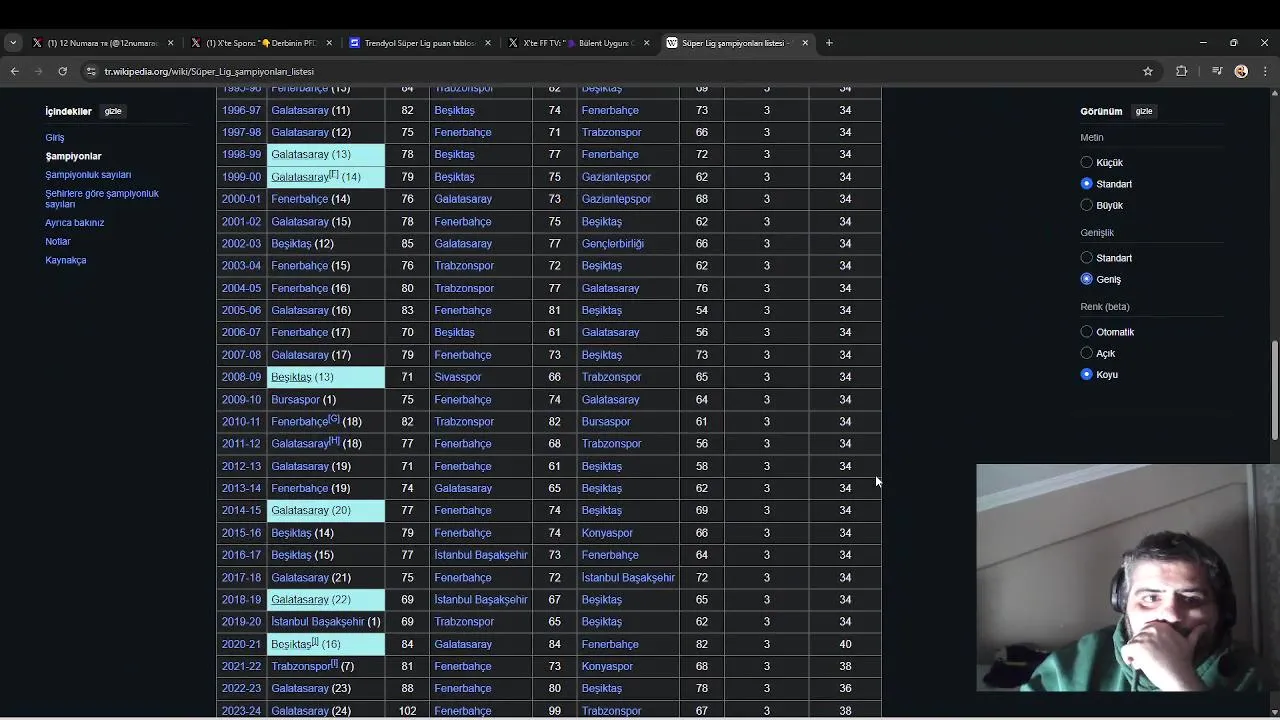Close the X'te Spons tab

pos(329,43)
